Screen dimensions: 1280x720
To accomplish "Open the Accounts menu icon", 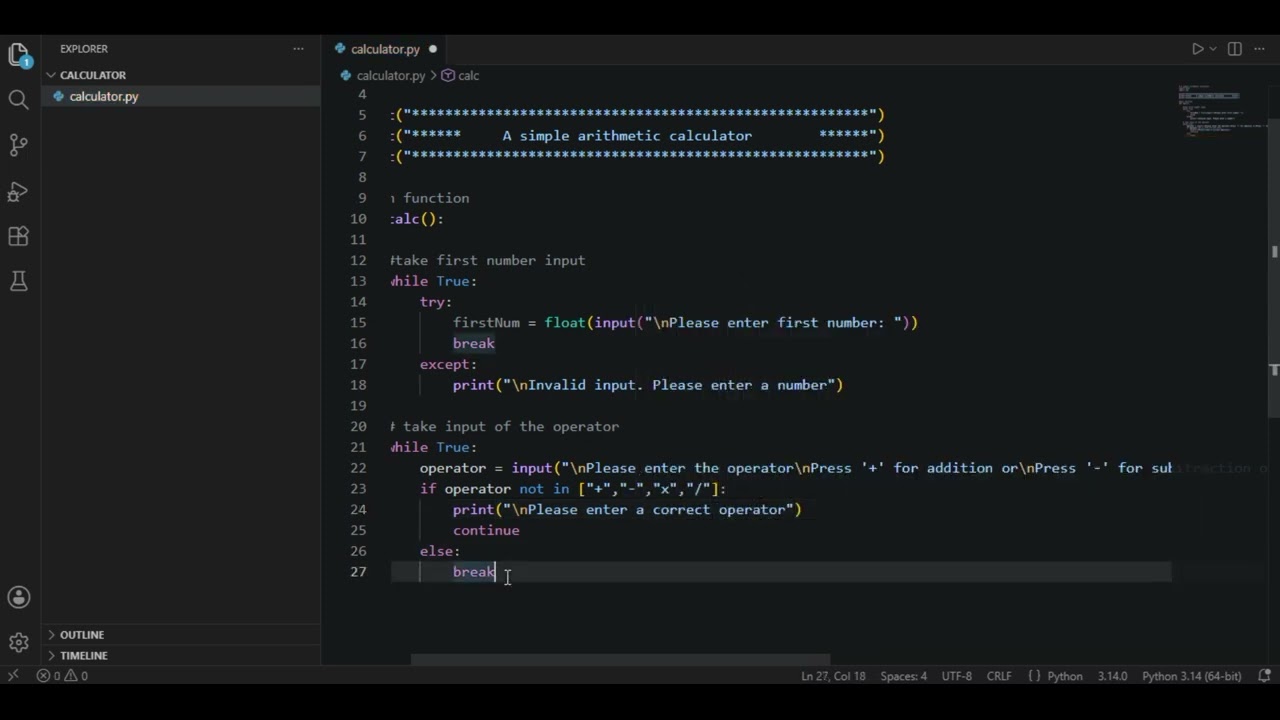I will click(18, 598).
